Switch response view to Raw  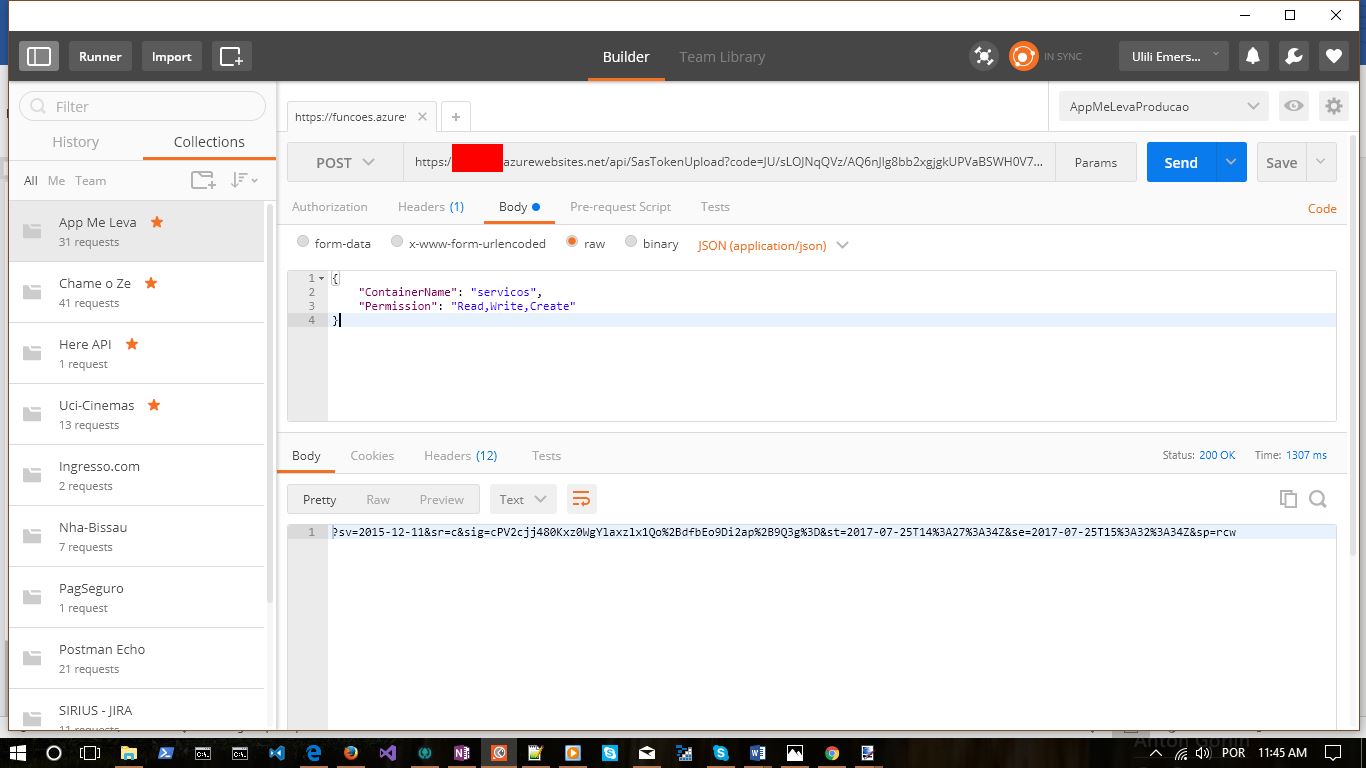378,499
